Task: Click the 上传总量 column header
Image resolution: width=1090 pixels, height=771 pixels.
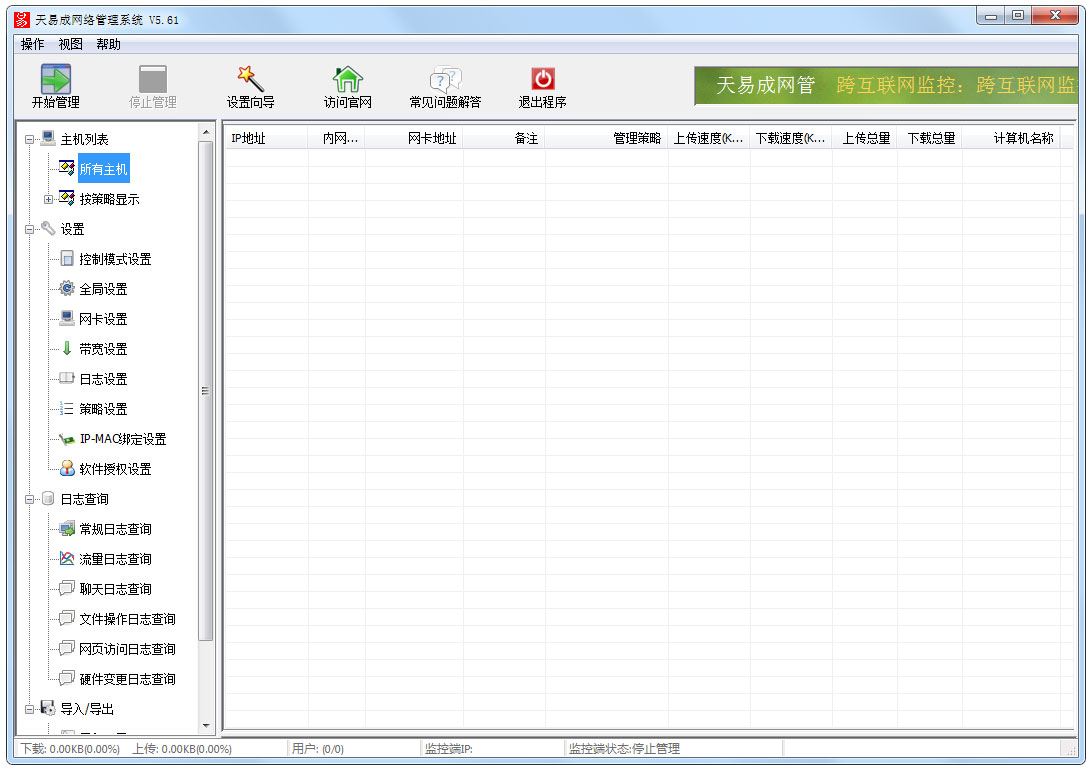Action: pyautogui.click(x=865, y=138)
